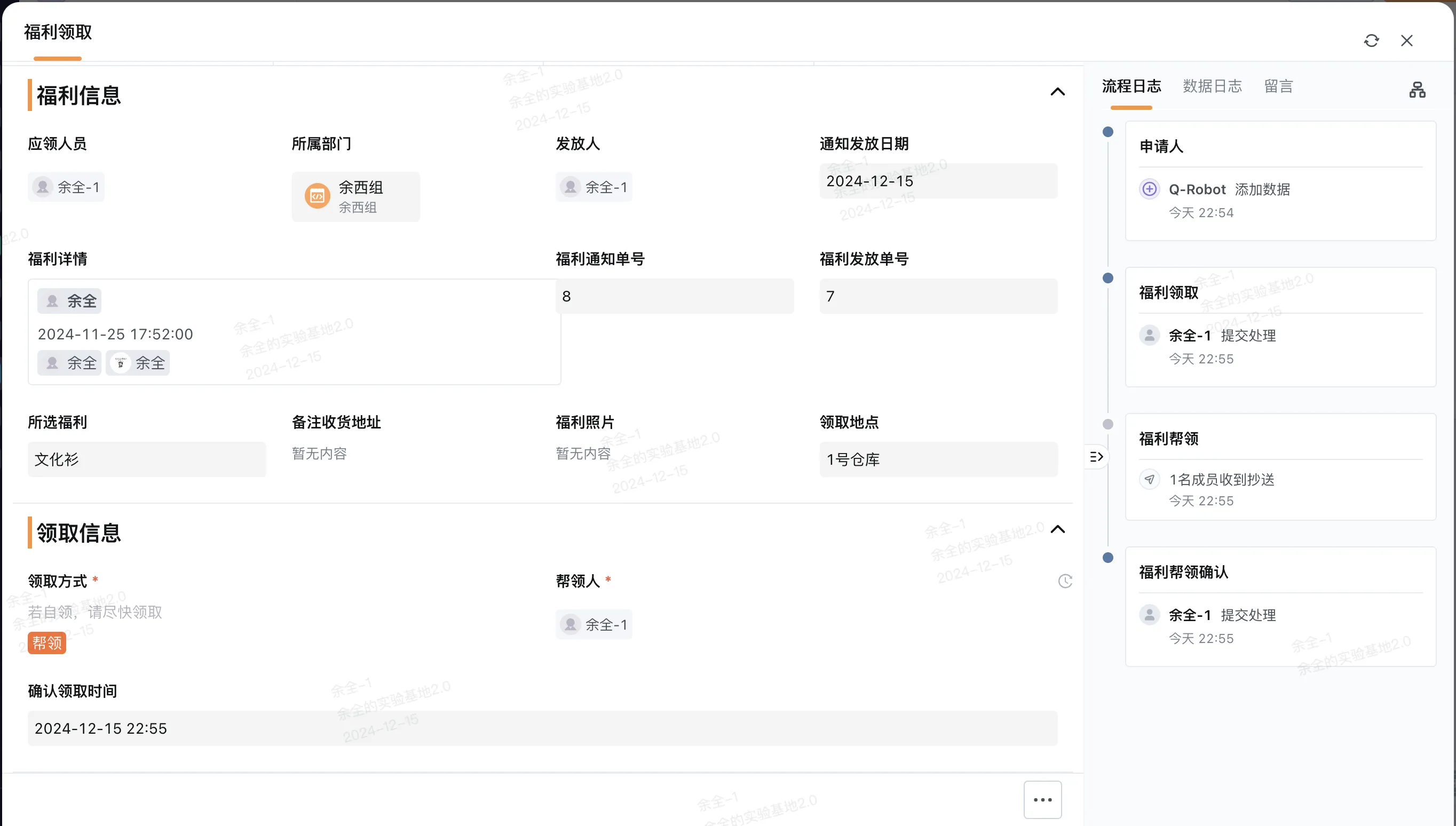This screenshot has width=1456, height=826.
Task: Switch to the 数据日志 tab
Action: pos(1212,86)
